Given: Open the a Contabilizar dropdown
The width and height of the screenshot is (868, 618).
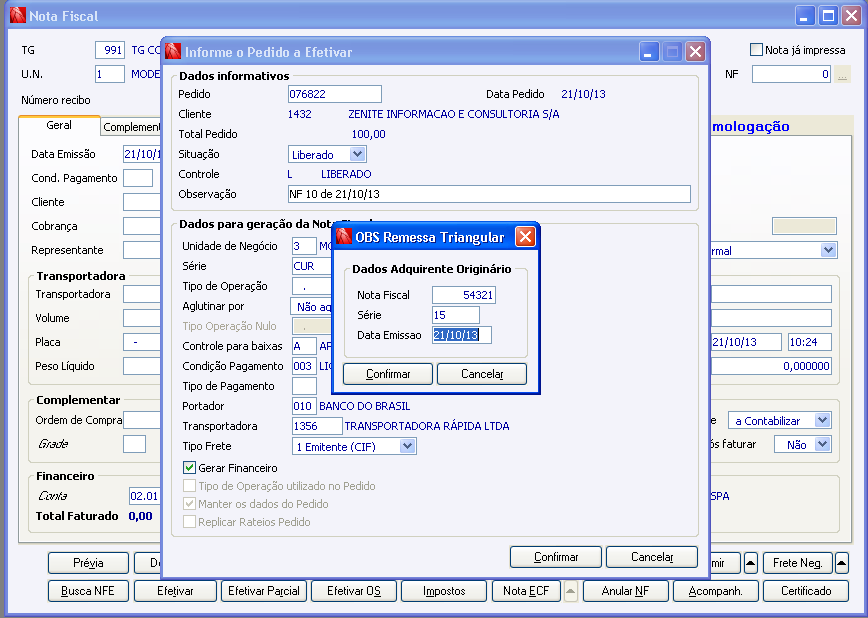Looking at the screenshot, I should (822, 420).
